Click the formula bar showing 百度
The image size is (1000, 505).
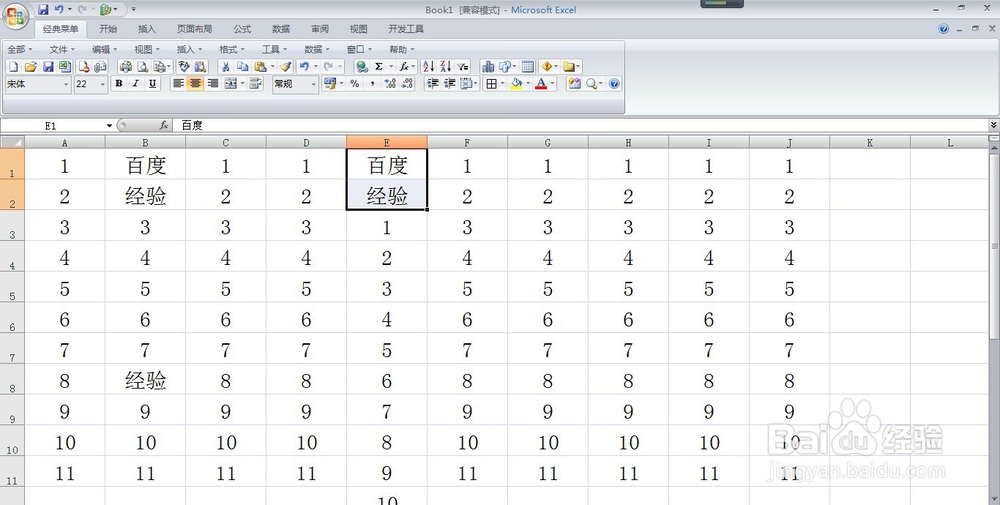(580, 126)
